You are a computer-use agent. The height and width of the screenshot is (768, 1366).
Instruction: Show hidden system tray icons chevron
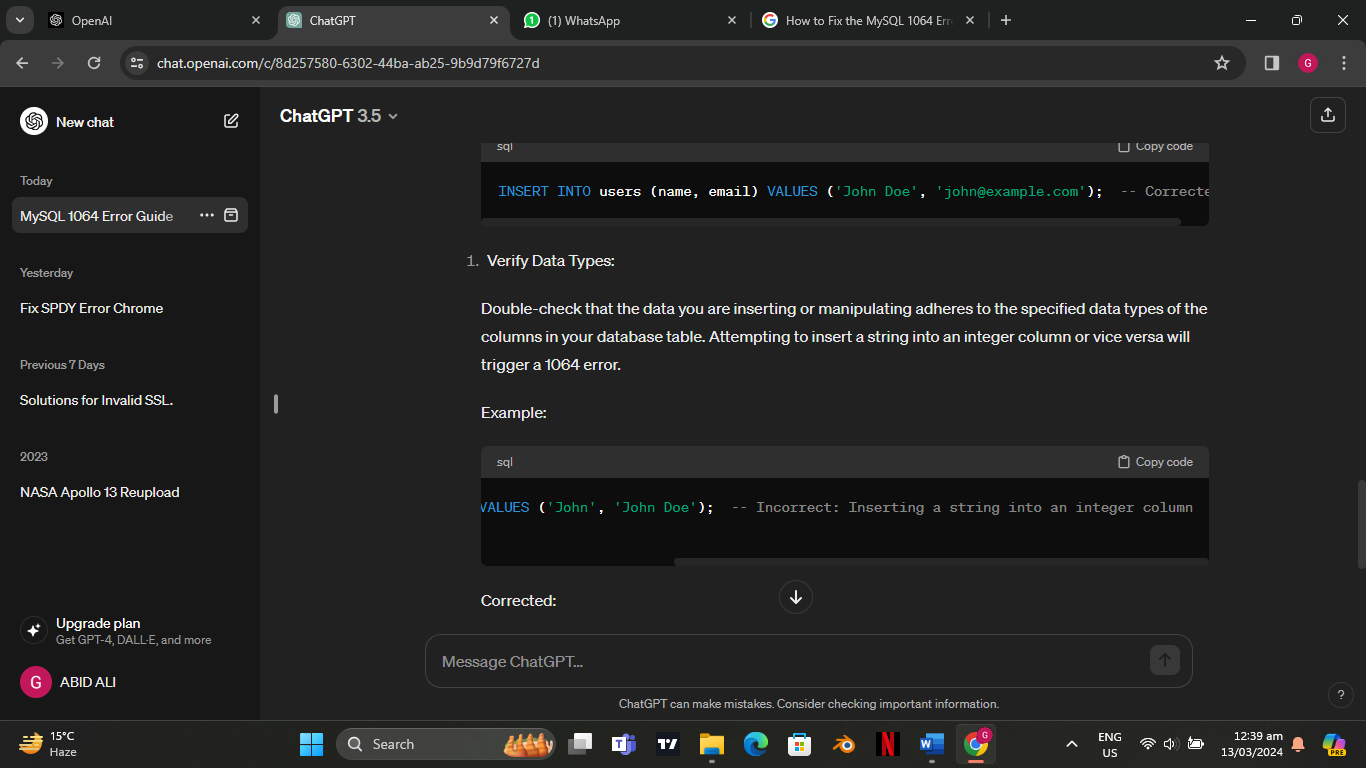[x=1072, y=744]
